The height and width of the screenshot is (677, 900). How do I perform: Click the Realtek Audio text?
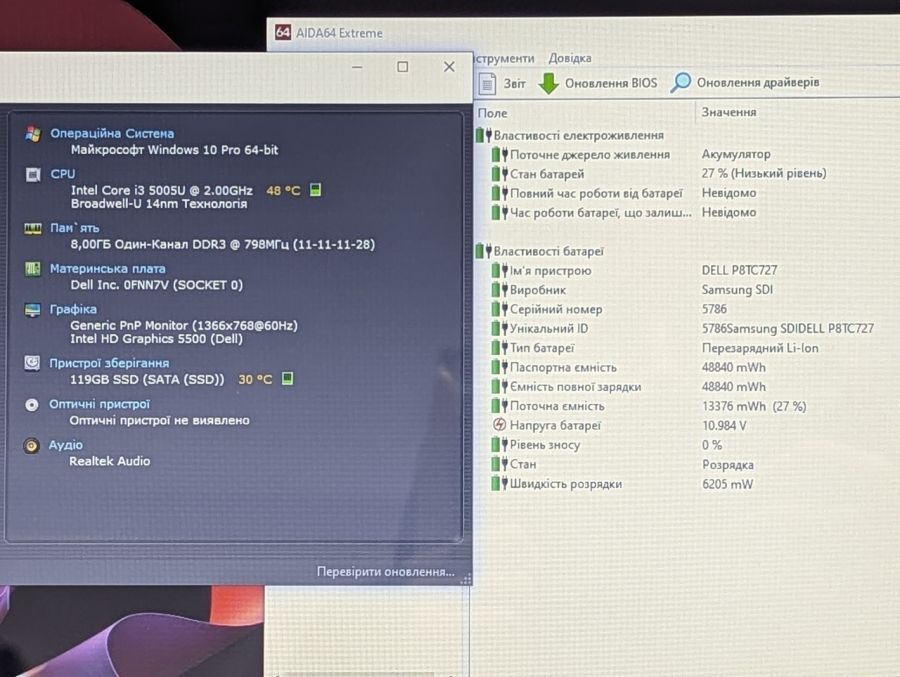click(x=110, y=461)
